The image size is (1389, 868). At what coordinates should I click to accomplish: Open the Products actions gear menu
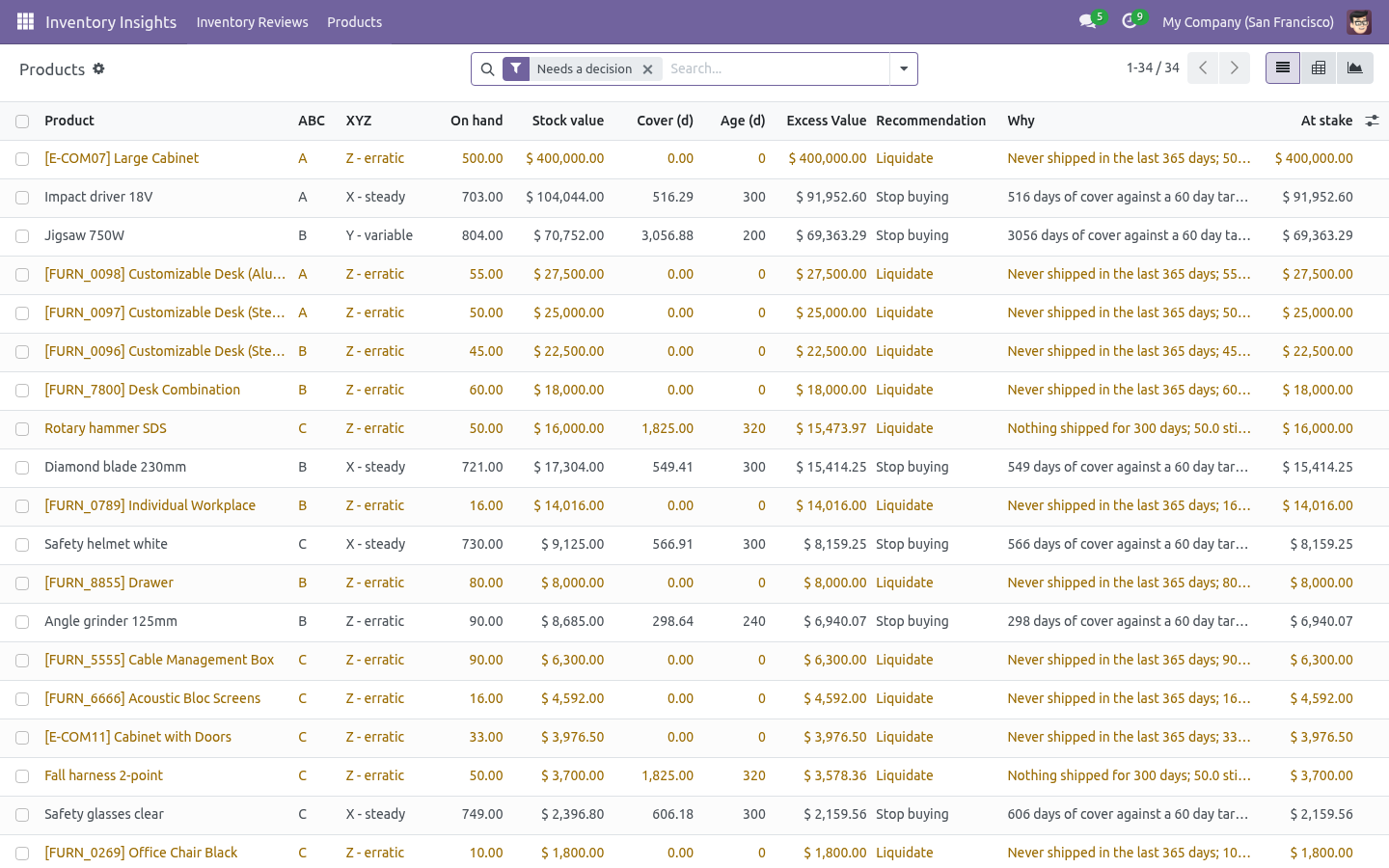pos(98,68)
